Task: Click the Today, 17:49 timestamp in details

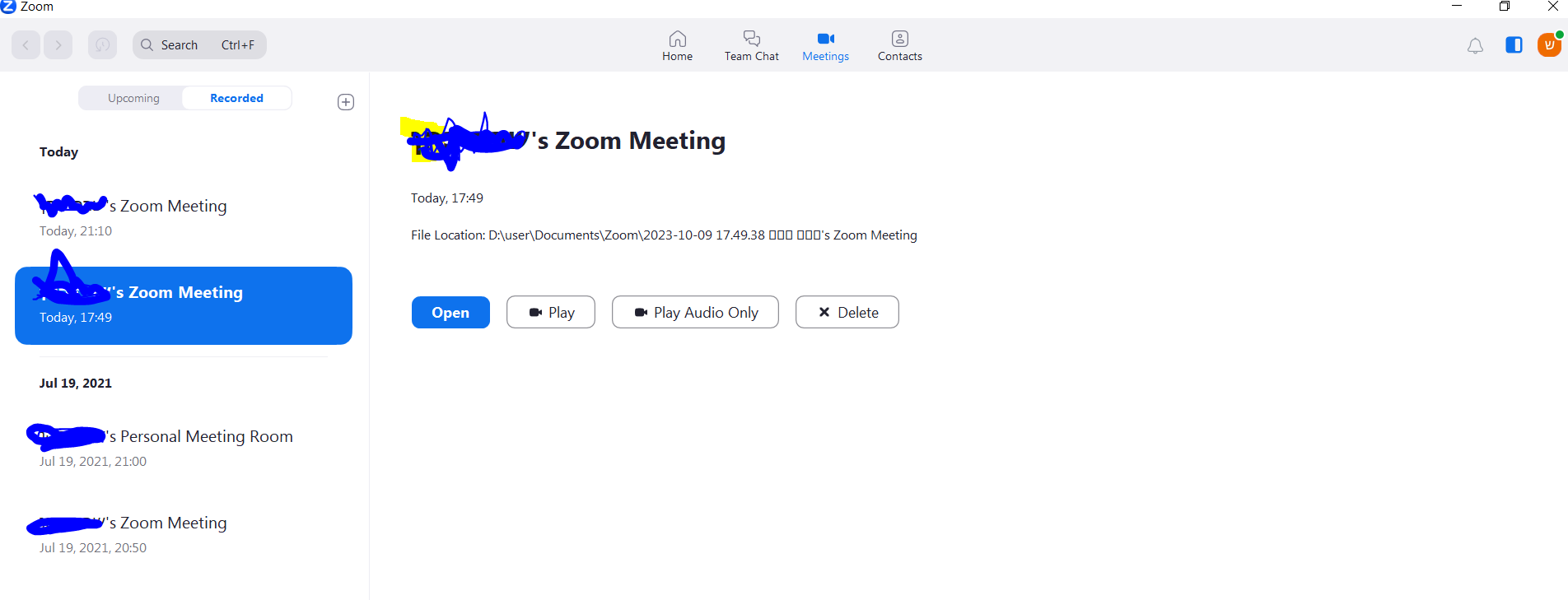Action: 447,198
